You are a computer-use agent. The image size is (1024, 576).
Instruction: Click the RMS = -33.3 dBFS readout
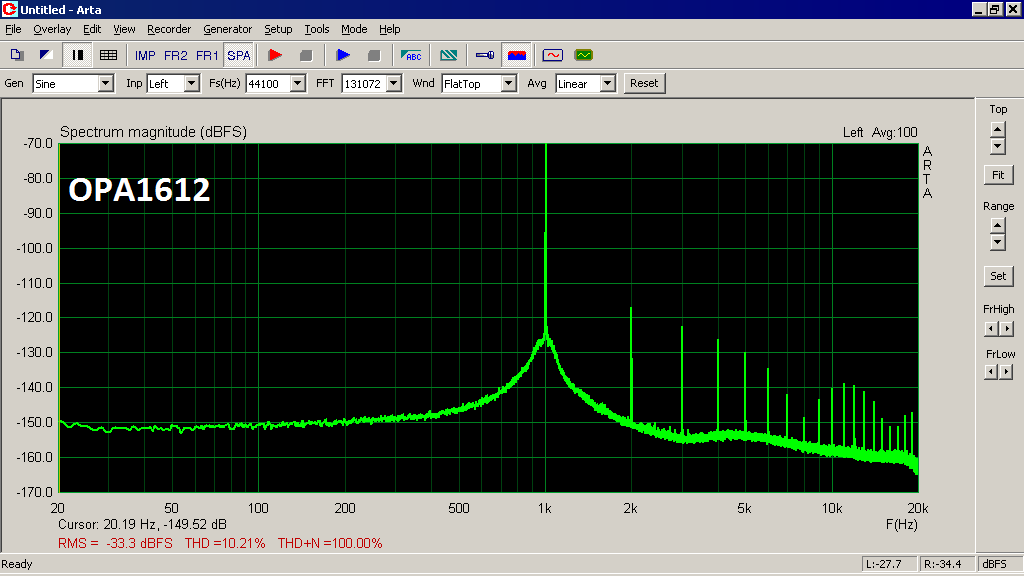pos(116,543)
